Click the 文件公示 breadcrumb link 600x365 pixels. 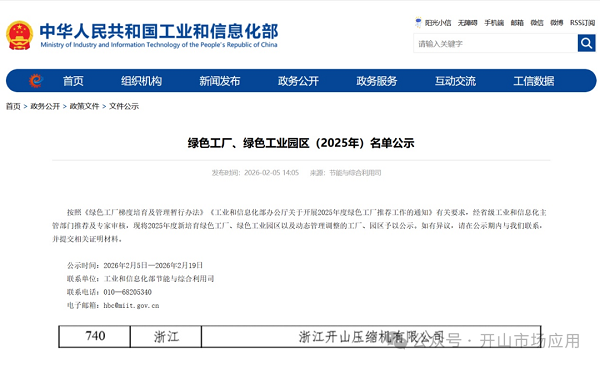124,106
